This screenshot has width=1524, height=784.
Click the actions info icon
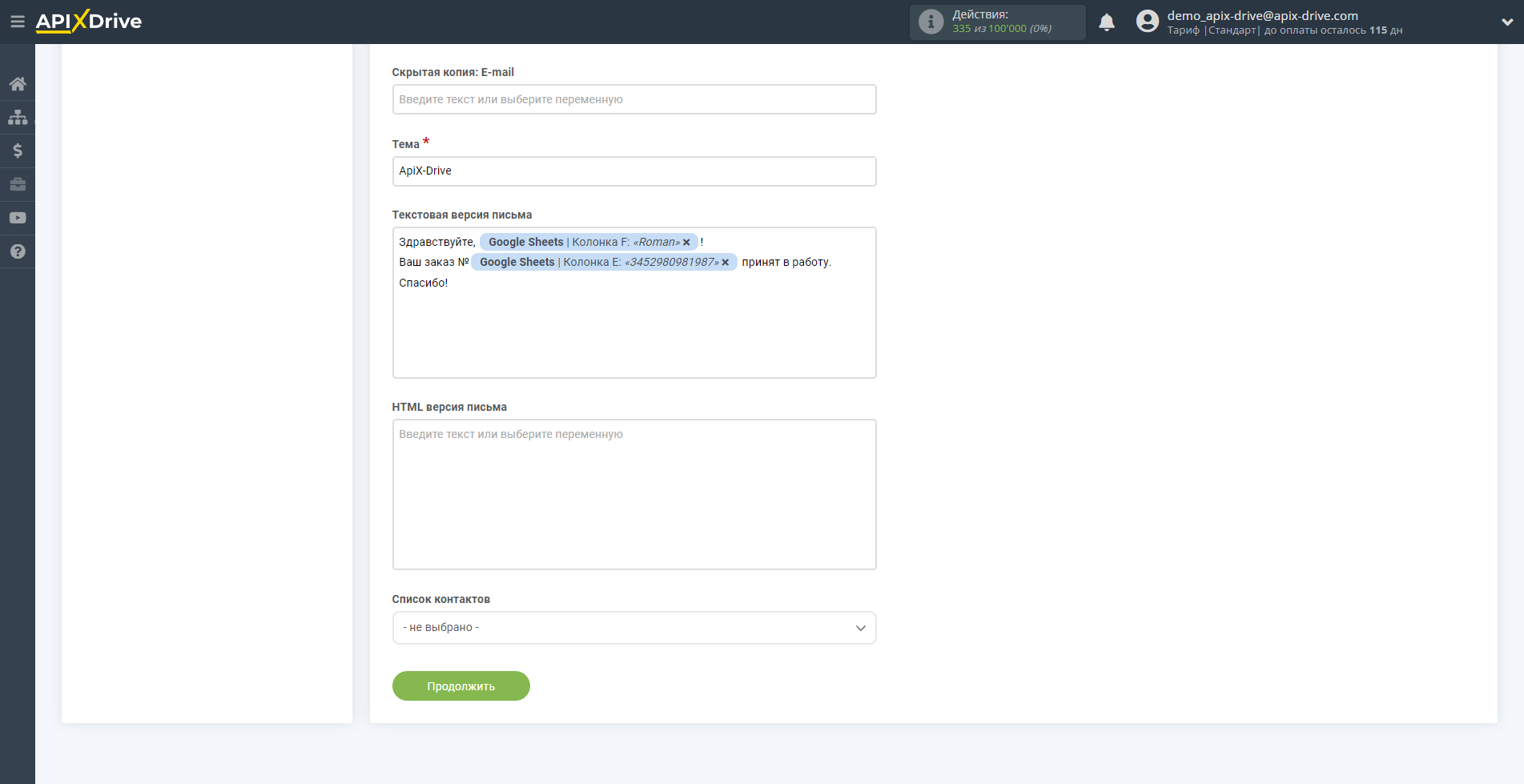931,22
